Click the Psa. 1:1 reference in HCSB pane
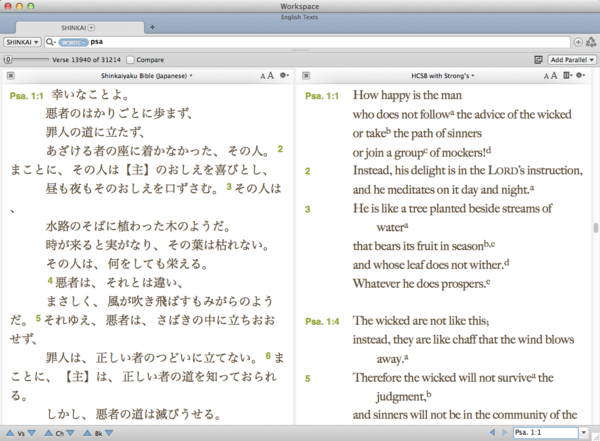 [322, 96]
